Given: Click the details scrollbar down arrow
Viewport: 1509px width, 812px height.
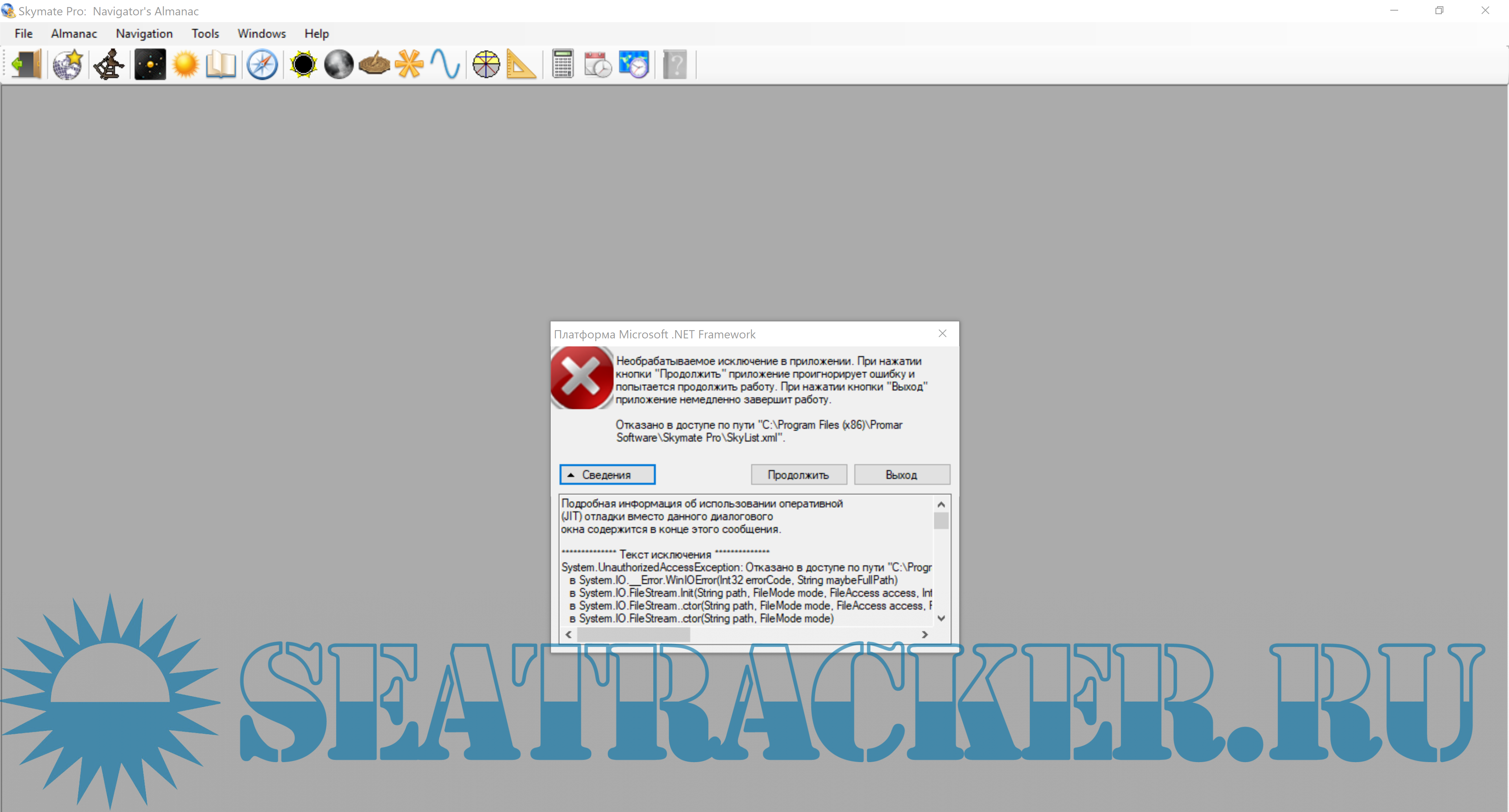Looking at the screenshot, I should tap(941, 618).
